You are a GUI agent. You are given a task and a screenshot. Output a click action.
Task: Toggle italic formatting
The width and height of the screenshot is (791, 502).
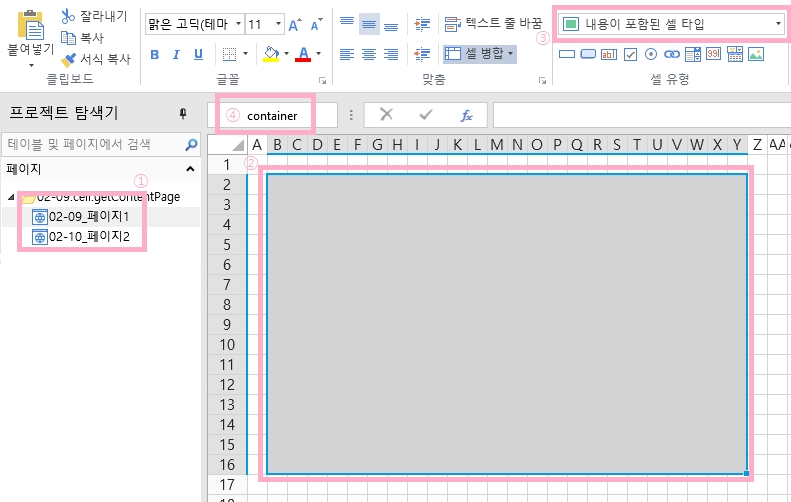[x=176, y=54]
